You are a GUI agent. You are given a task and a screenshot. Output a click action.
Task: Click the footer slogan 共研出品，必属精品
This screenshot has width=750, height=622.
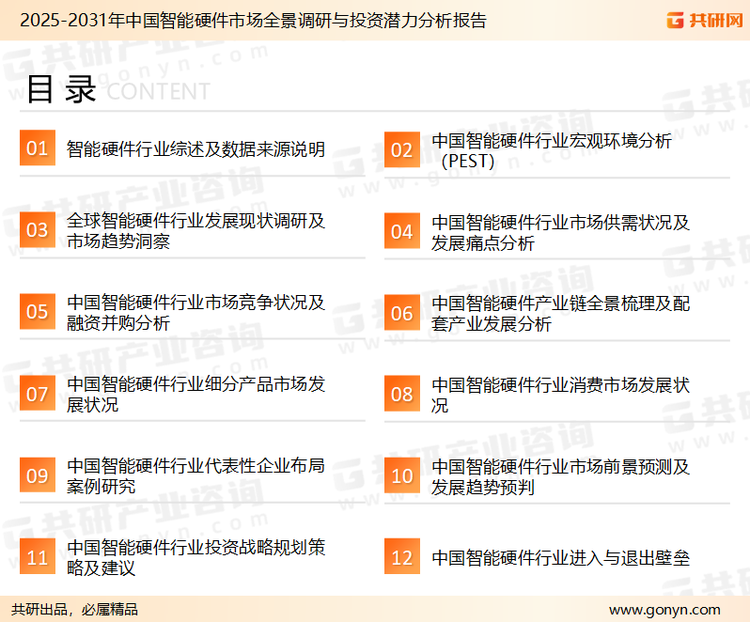point(75,610)
